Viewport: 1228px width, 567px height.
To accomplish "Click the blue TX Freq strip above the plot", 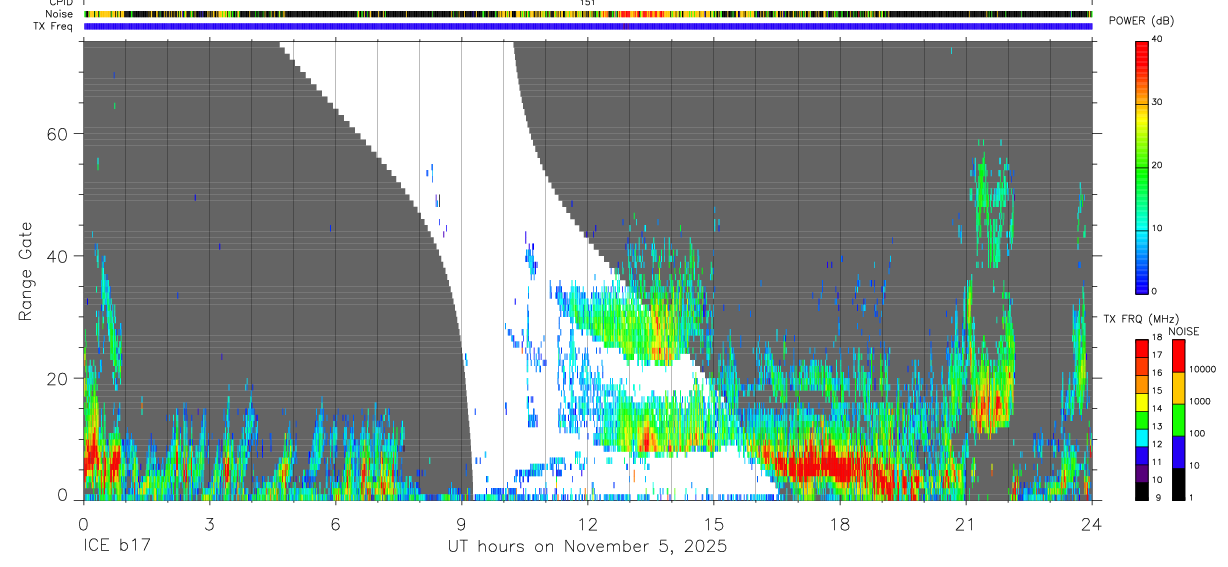I will pos(587,26).
